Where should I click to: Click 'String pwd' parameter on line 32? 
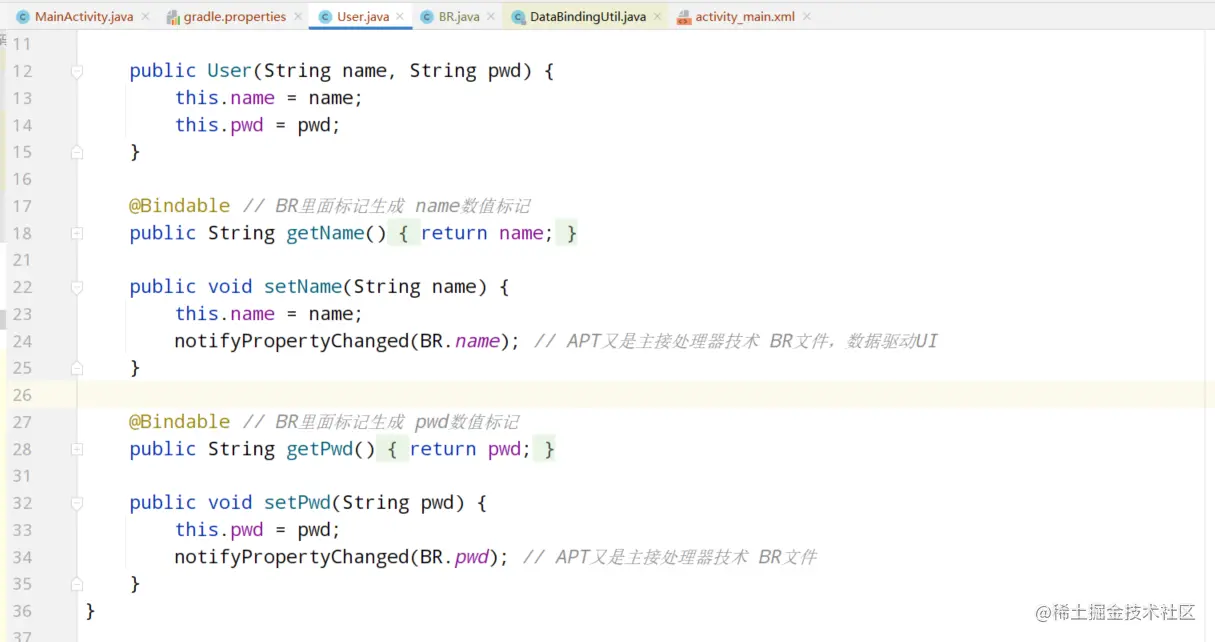(x=398, y=503)
